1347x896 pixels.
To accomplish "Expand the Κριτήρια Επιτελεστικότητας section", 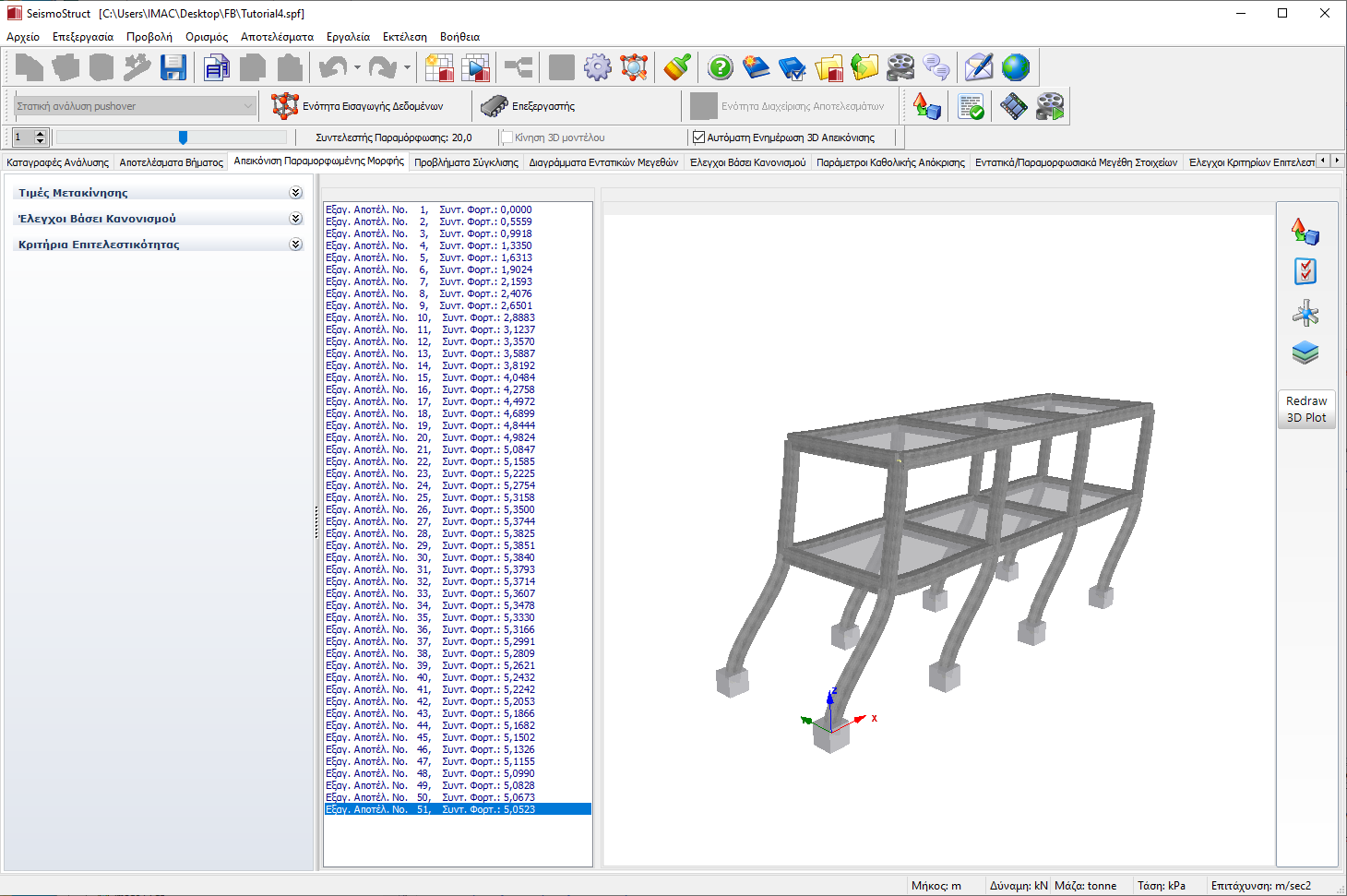I will 295,245.
